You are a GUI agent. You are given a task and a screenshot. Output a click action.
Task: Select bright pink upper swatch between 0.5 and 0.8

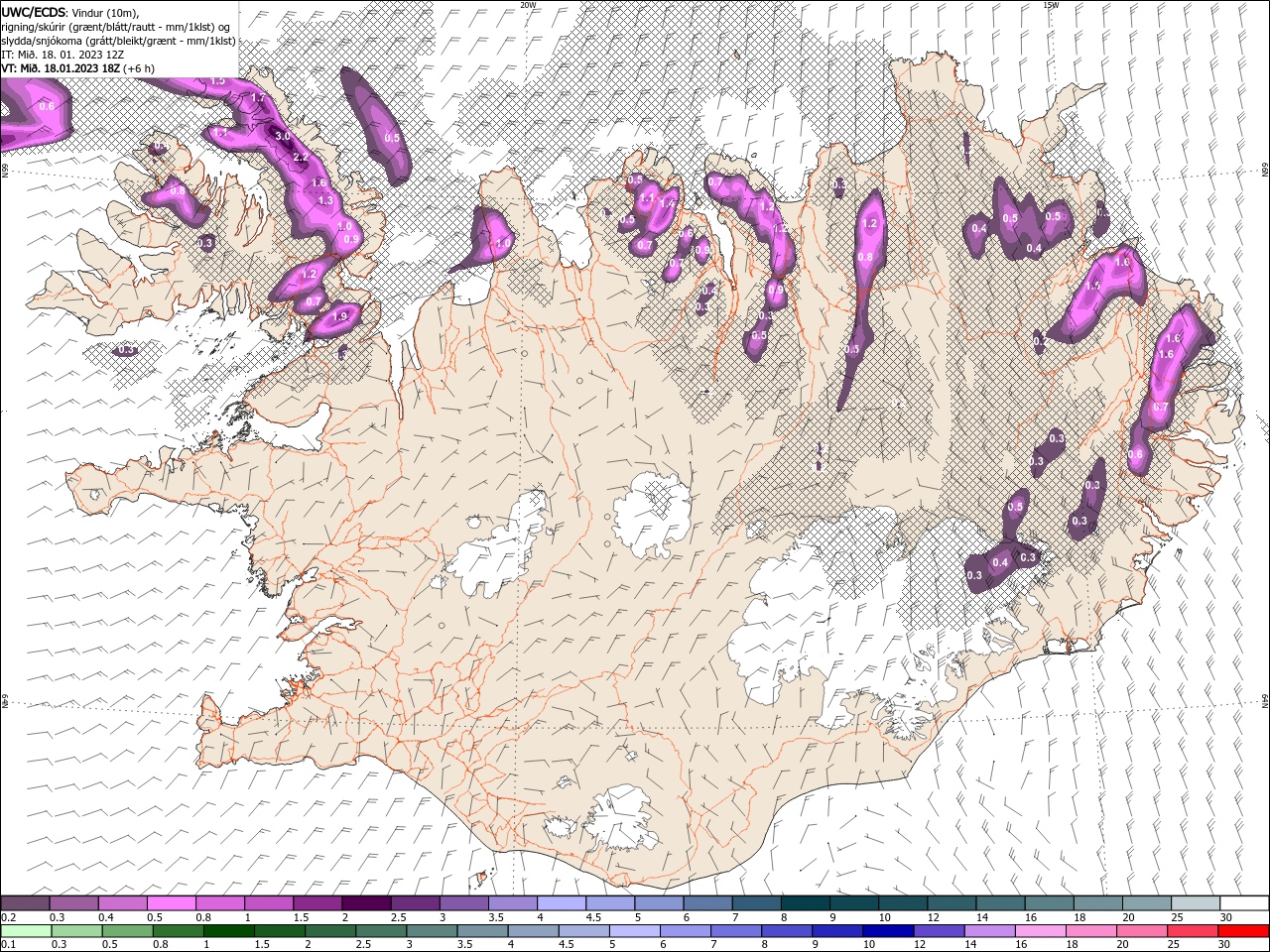[172, 903]
